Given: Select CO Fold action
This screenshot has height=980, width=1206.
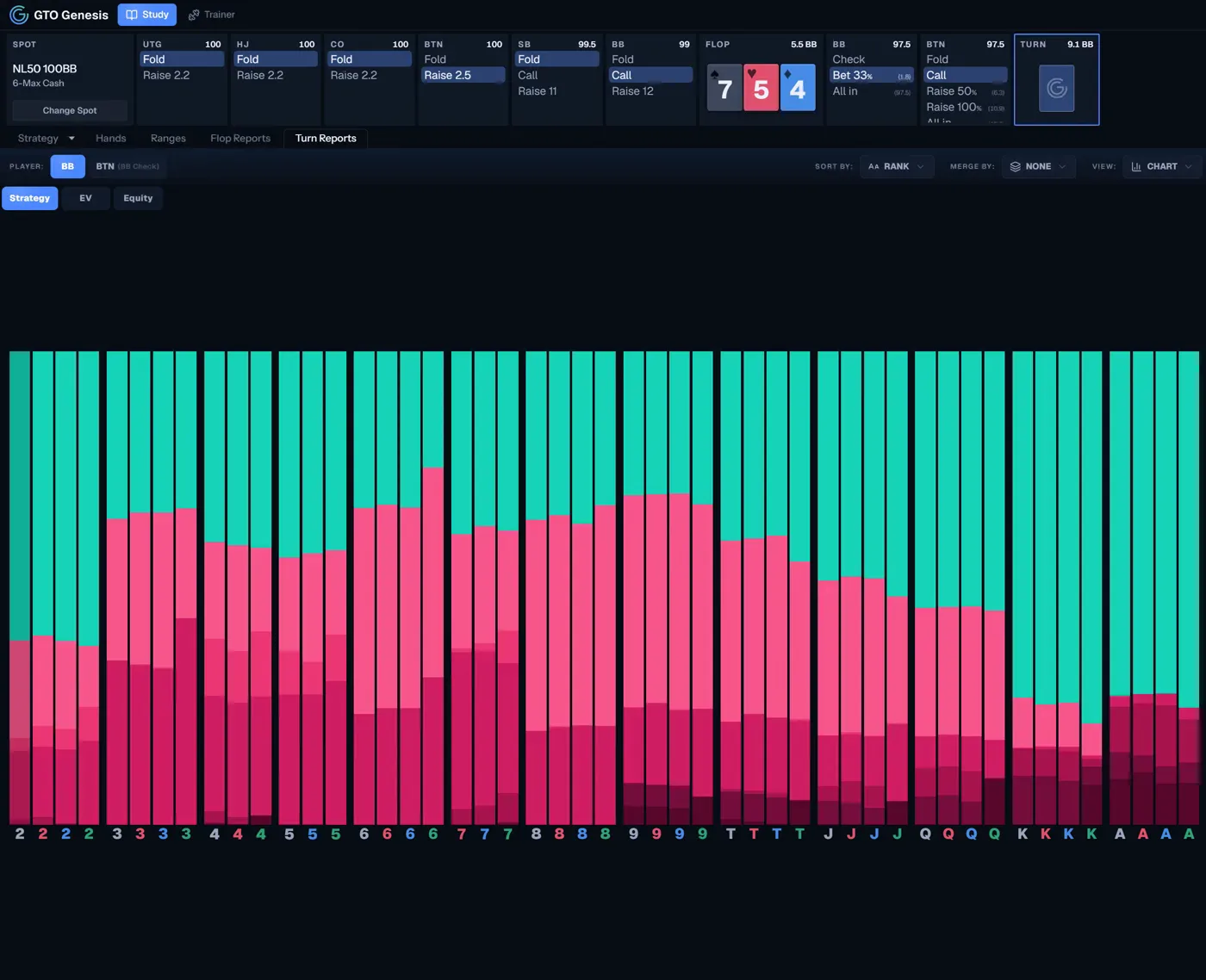Looking at the screenshot, I should tap(370, 59).
